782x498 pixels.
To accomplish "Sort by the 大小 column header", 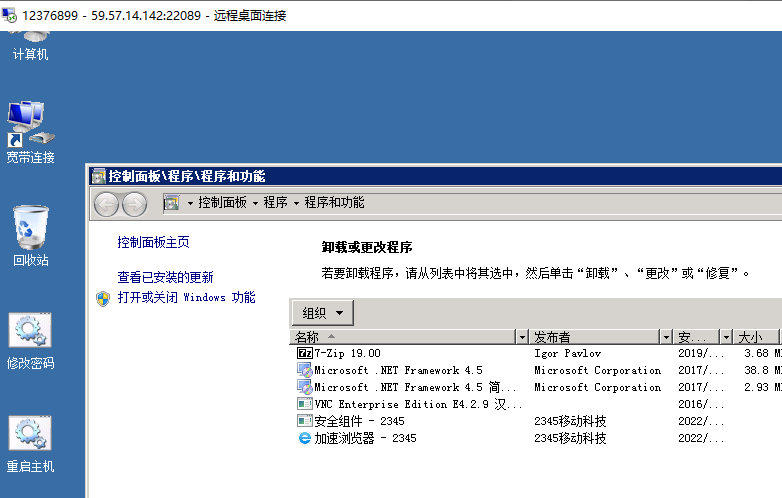I will tap(757, 337).
